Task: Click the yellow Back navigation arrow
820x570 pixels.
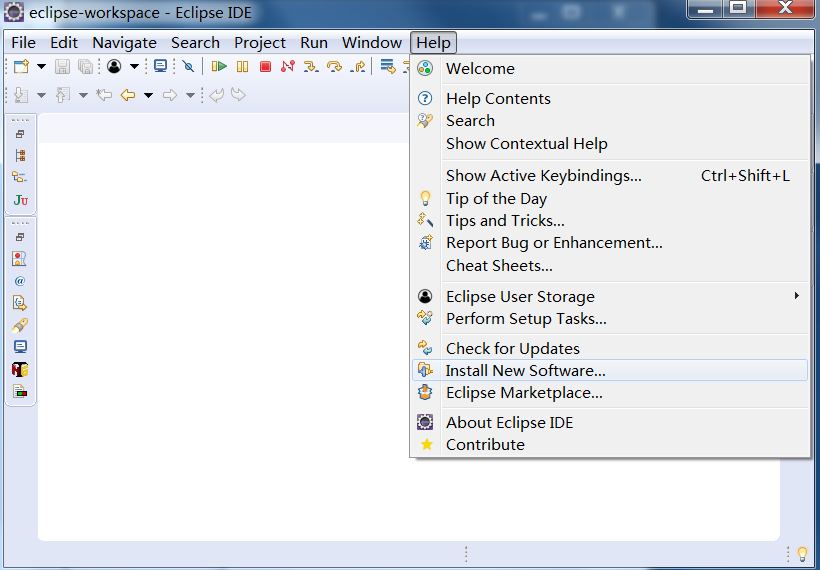Action: pyautogui.click(x=128, y=95)
